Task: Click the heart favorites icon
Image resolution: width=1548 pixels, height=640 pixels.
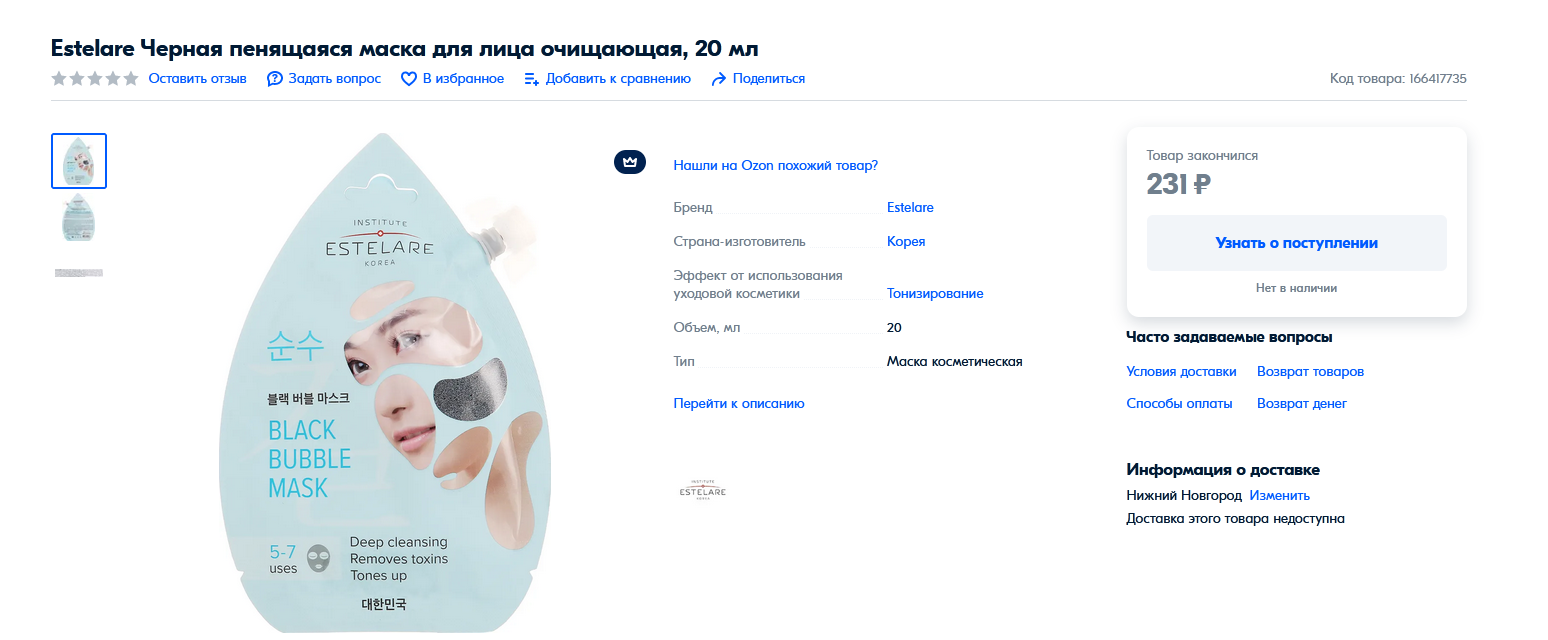Action: coord(408,79)
